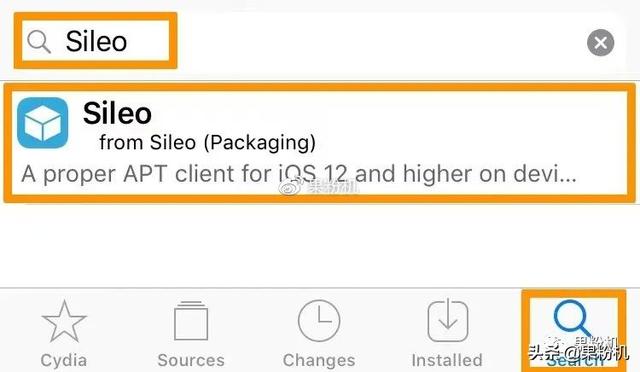
Task: Tap the blue Sileo box package icon
Action: click(x=42, y=123)
